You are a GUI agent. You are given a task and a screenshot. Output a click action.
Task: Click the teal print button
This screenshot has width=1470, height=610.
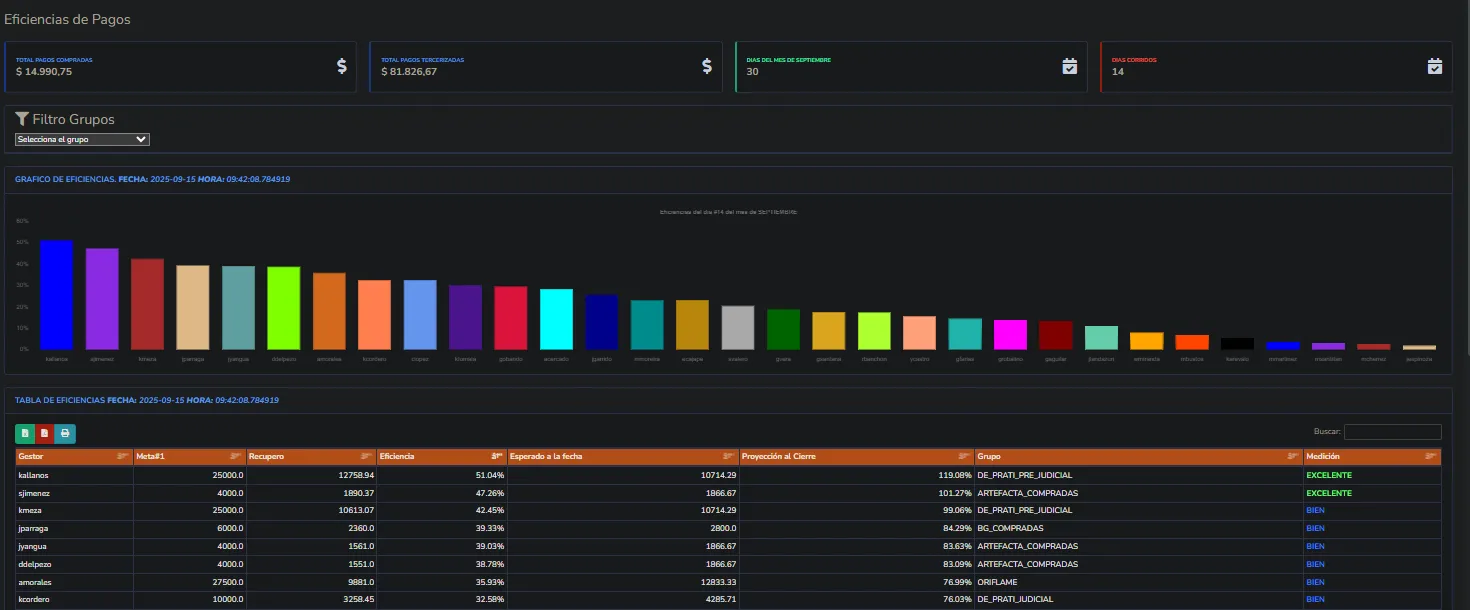tap(65, 434)
